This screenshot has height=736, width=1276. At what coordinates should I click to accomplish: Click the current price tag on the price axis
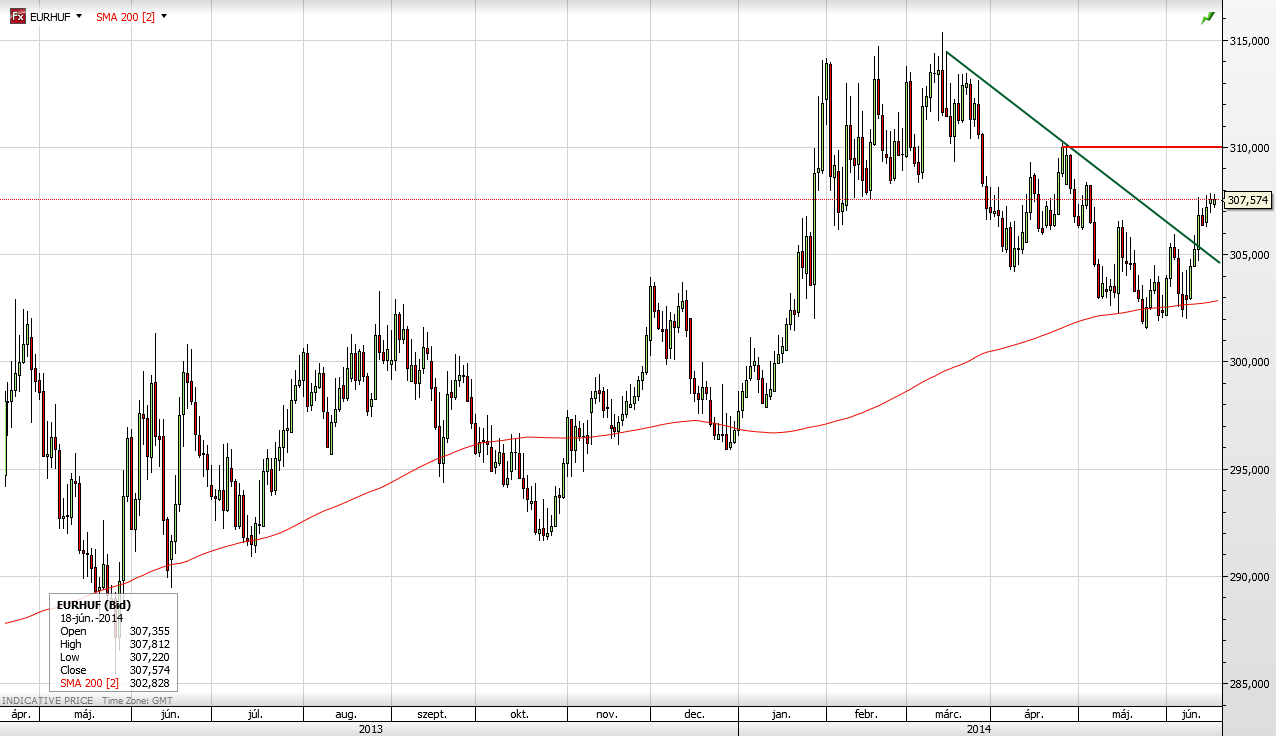click(1248, 200)
